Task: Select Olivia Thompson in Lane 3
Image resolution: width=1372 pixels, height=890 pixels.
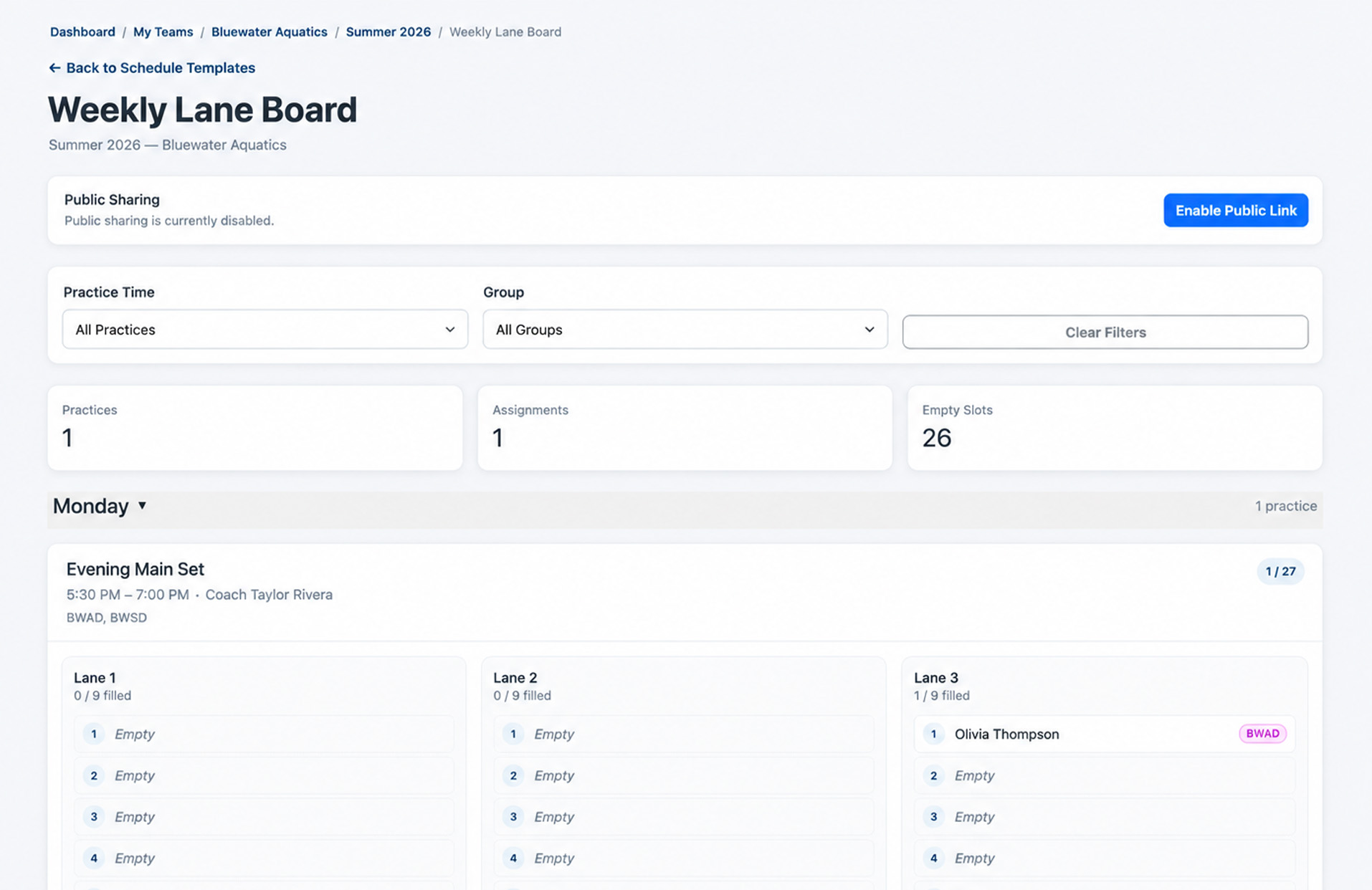Action: 1105,734
